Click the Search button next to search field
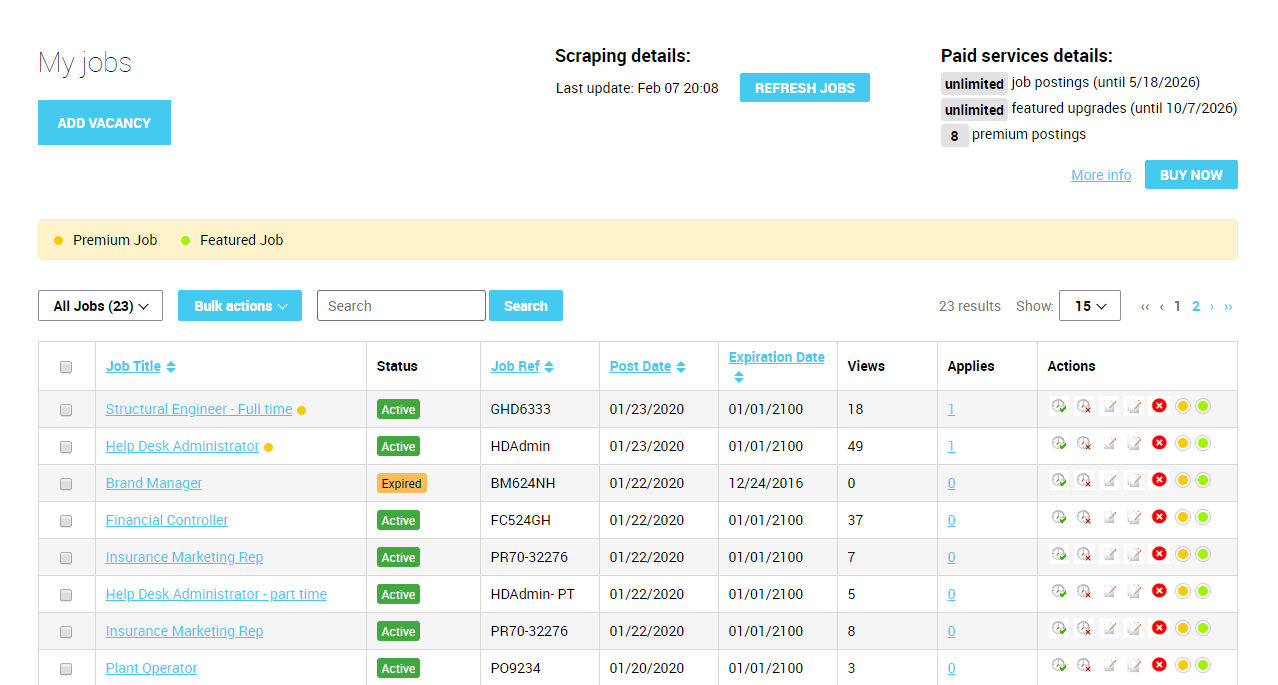1278x685 pixels. point(526,306)
